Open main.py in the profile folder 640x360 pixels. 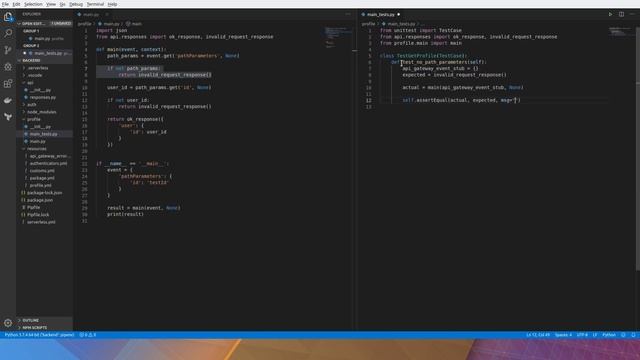[x=44, y=141]
